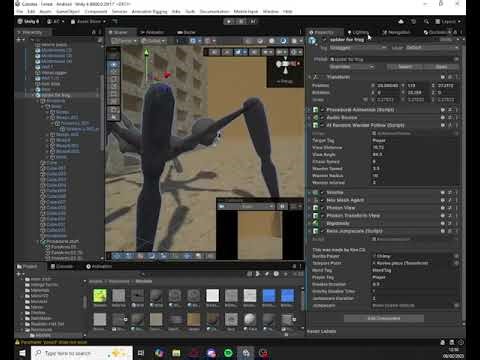The image size is (480, 360).
Task: Click the gameobject cube icon in the Inspector header
Action: pyautogui.click(x=312, y=41)
